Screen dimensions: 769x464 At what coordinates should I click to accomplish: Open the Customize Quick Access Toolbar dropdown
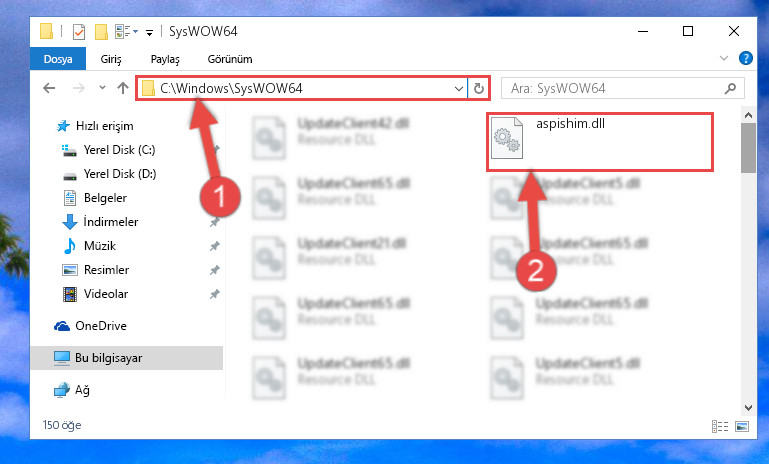(x=150, y=33)
